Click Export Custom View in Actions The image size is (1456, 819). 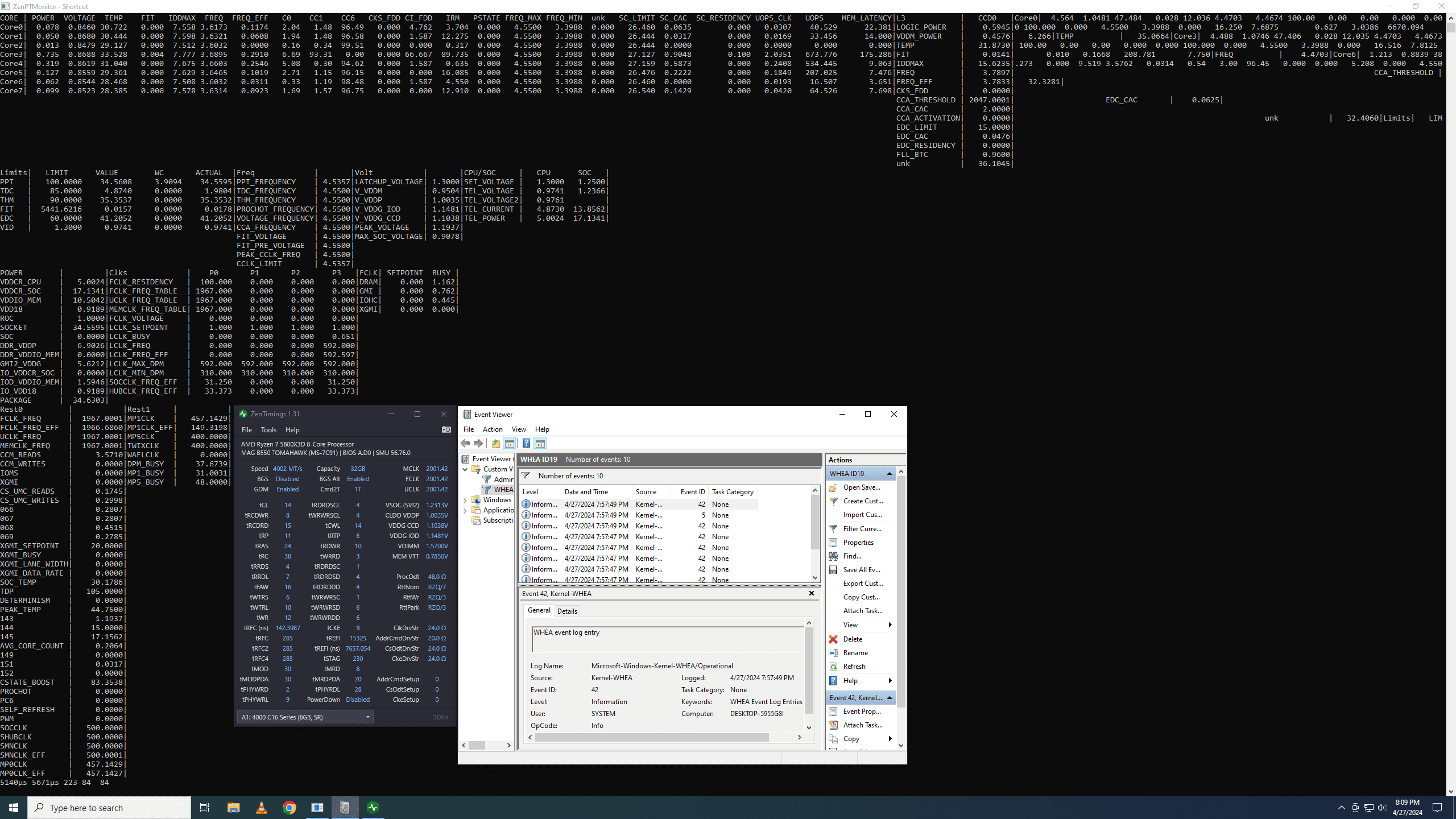863,584
